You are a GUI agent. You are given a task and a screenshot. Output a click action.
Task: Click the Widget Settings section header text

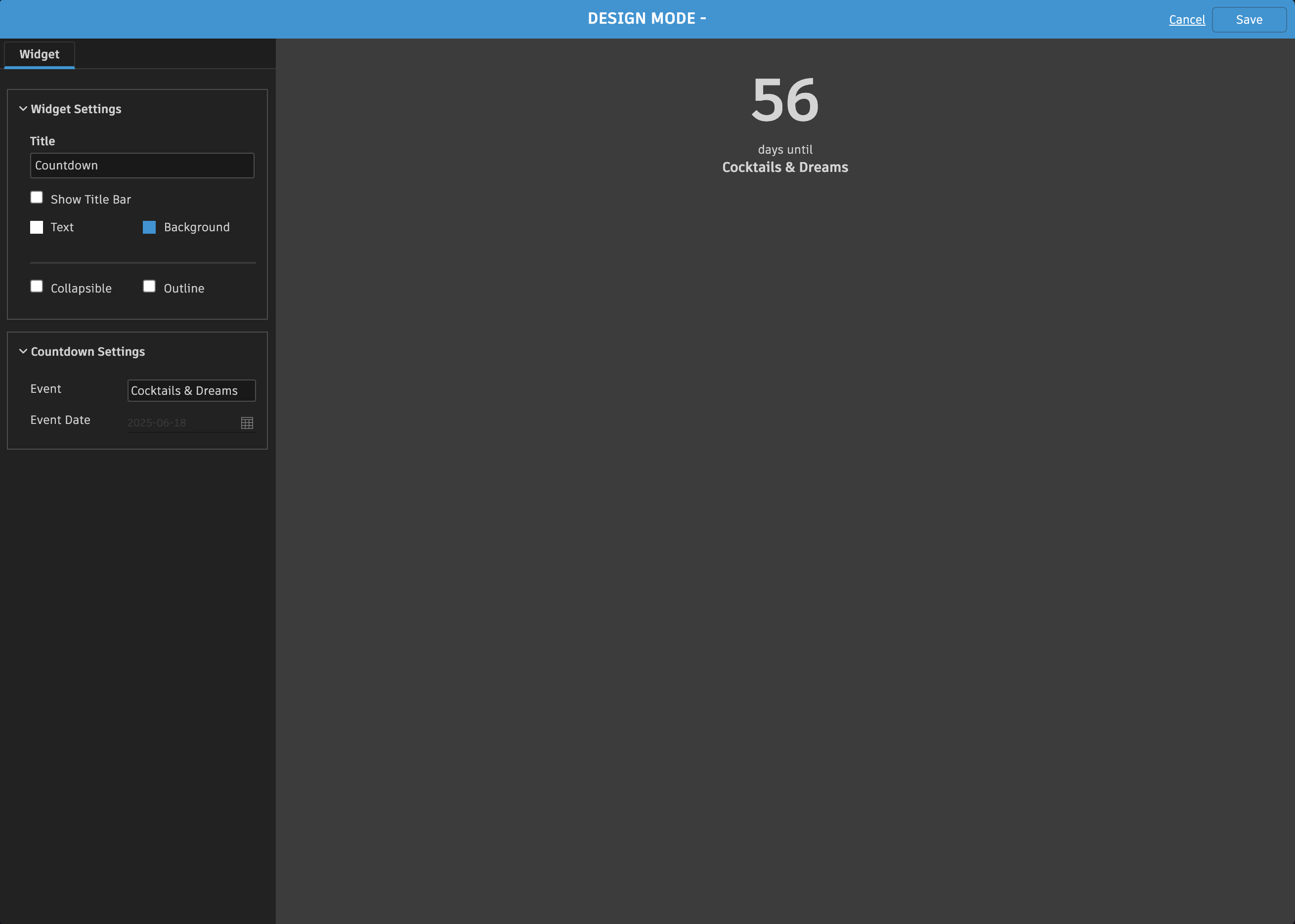pos(76,109)
